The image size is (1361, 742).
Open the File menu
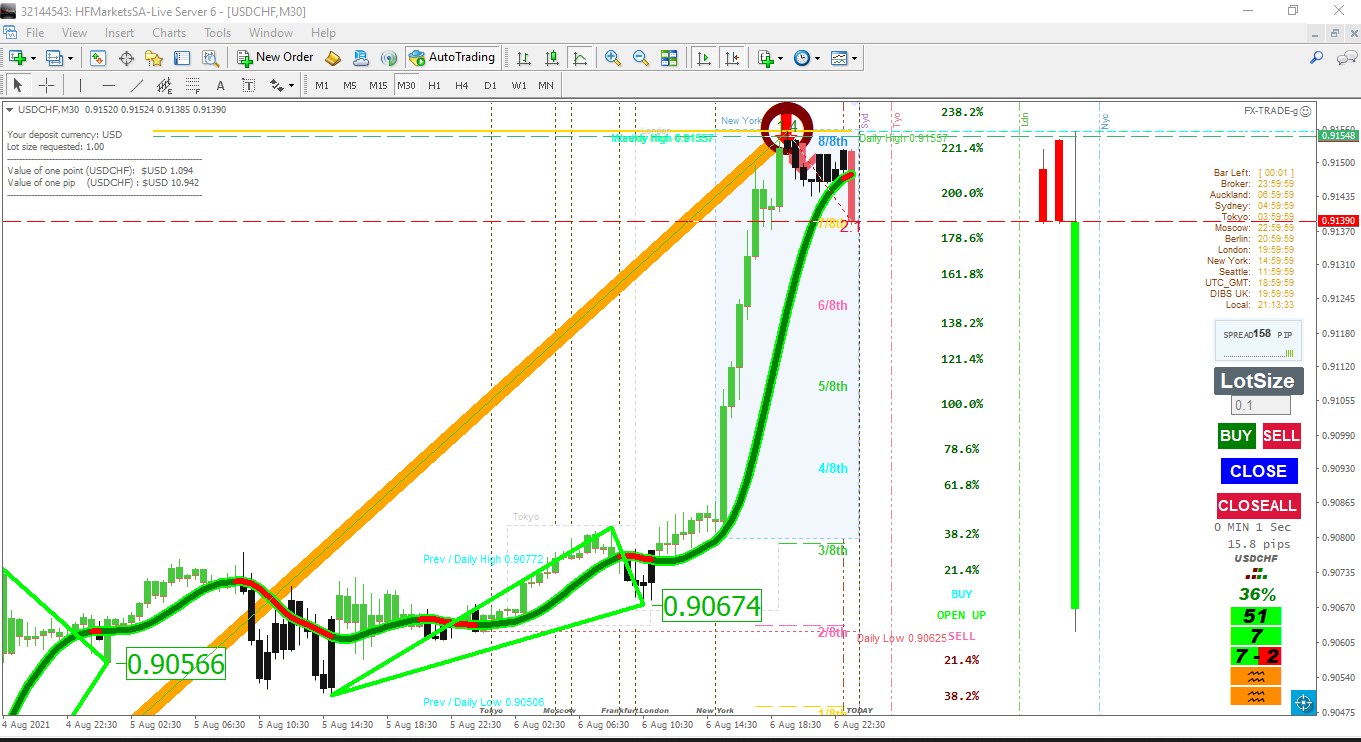click(x=35, y=33)
